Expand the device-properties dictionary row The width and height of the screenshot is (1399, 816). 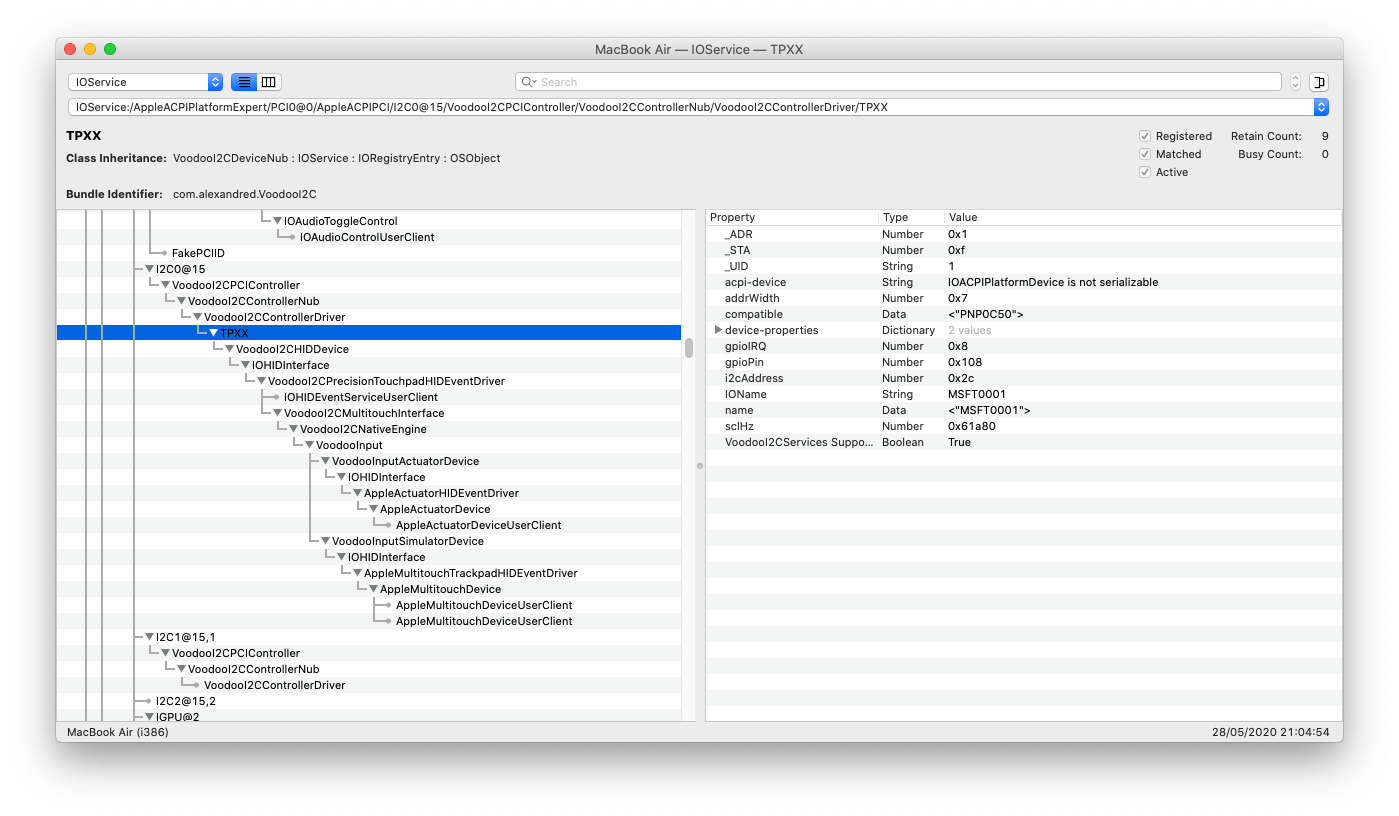(x=718, y=330)
